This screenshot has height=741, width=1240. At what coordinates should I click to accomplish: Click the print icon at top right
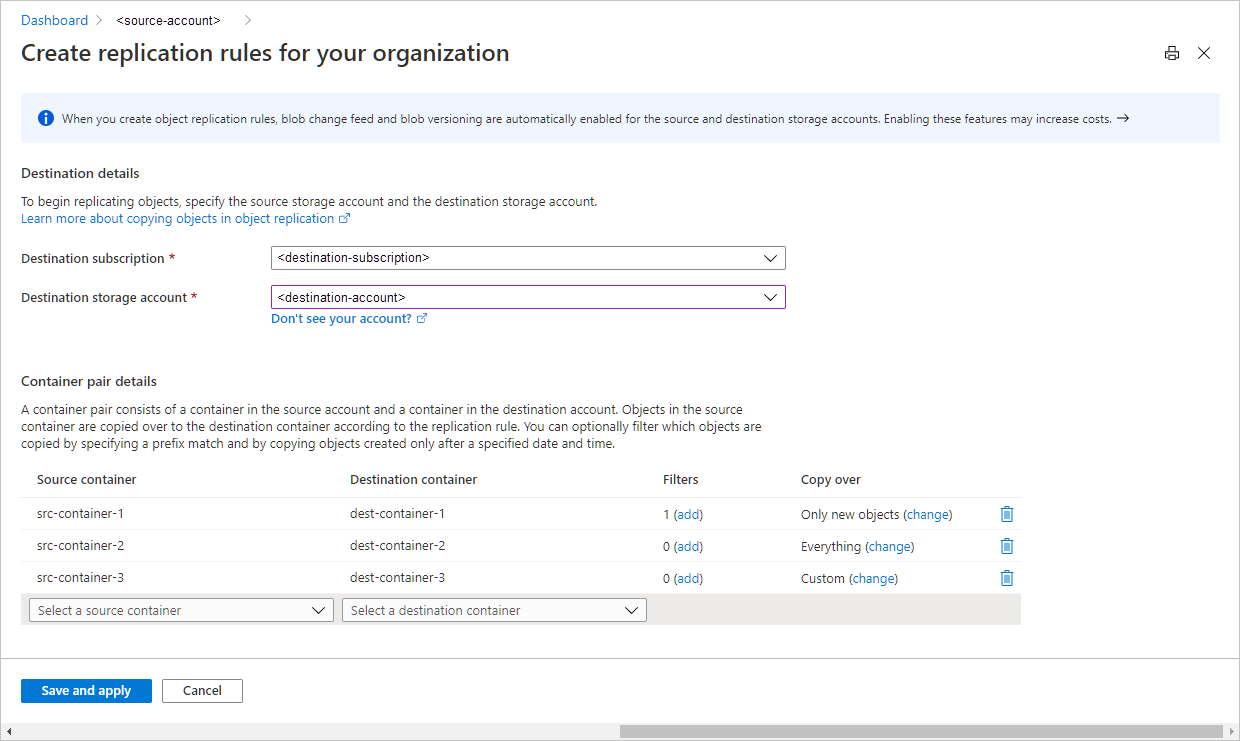click(1171, 53)
